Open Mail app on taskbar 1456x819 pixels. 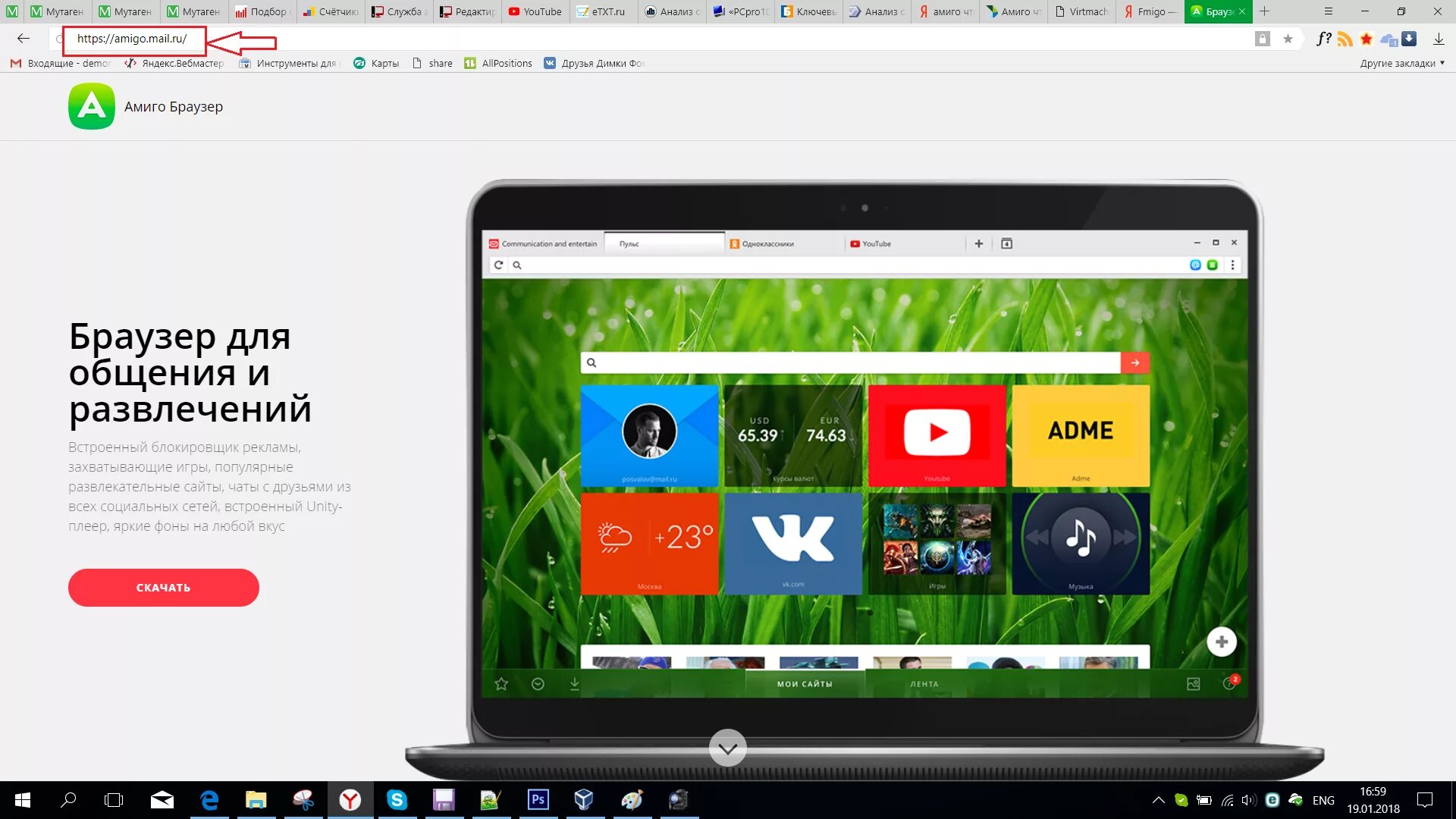coord(162,800)
